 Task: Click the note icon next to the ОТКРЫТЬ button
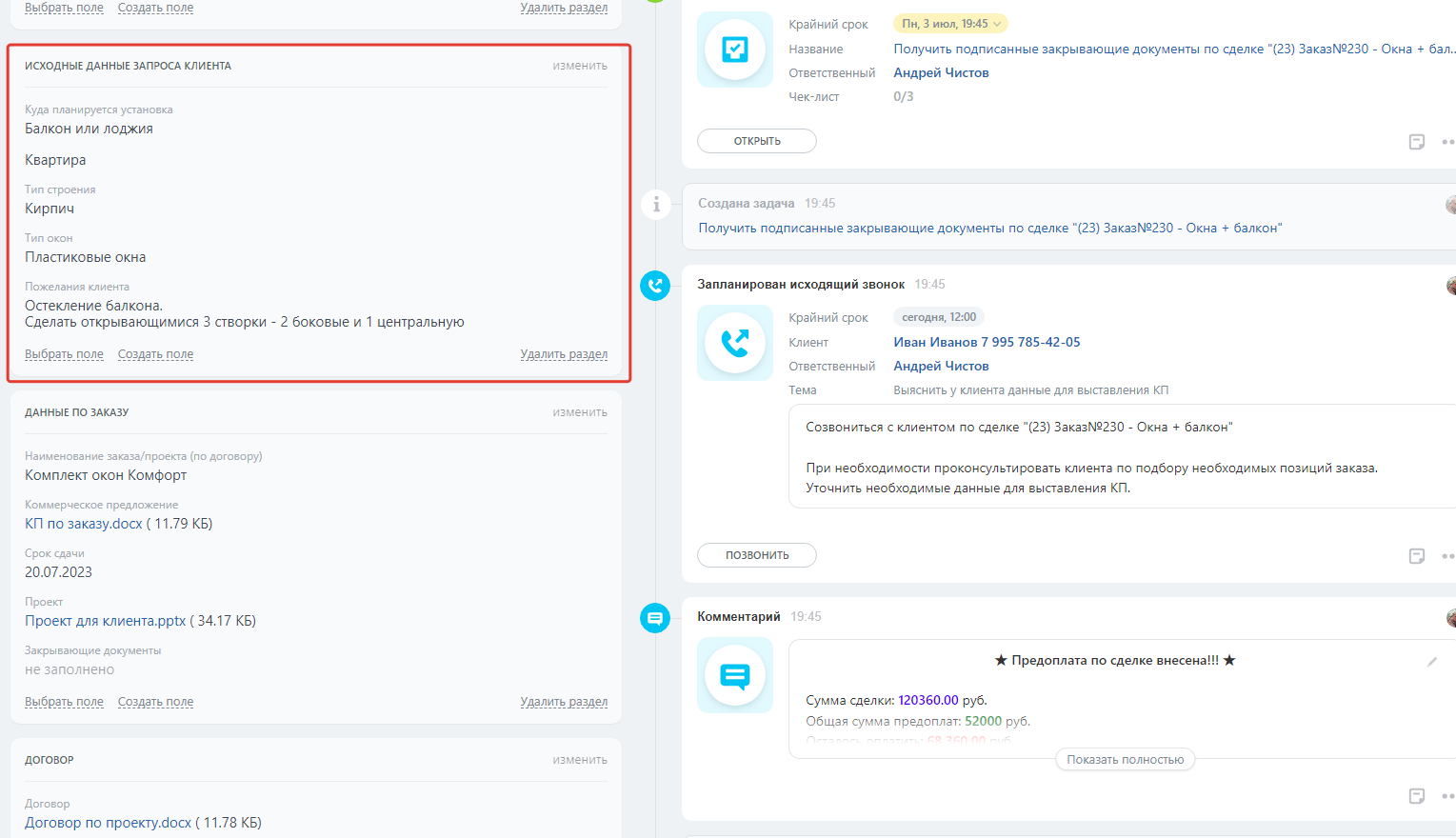pyautogui.click(x=1417, y=142)
